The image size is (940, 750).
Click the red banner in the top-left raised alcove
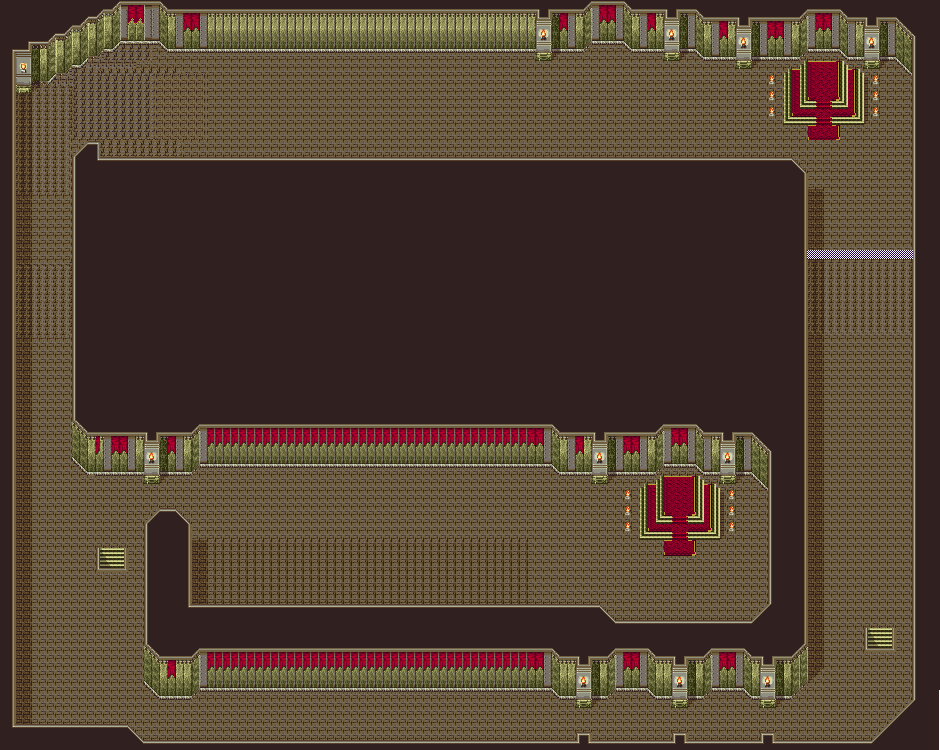click(x=135, y=15)
